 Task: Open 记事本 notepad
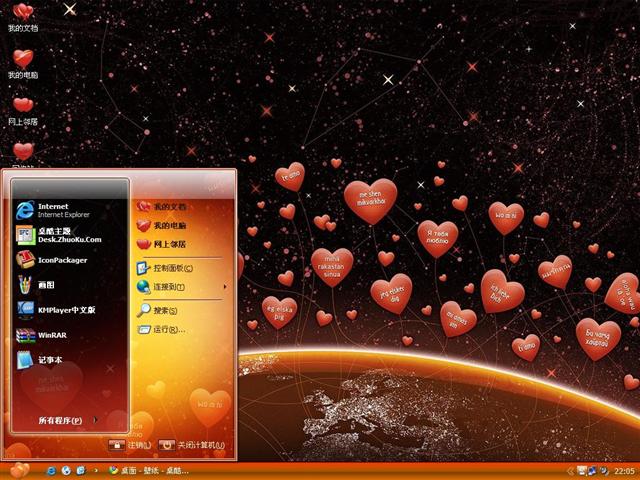coord(39,360)
